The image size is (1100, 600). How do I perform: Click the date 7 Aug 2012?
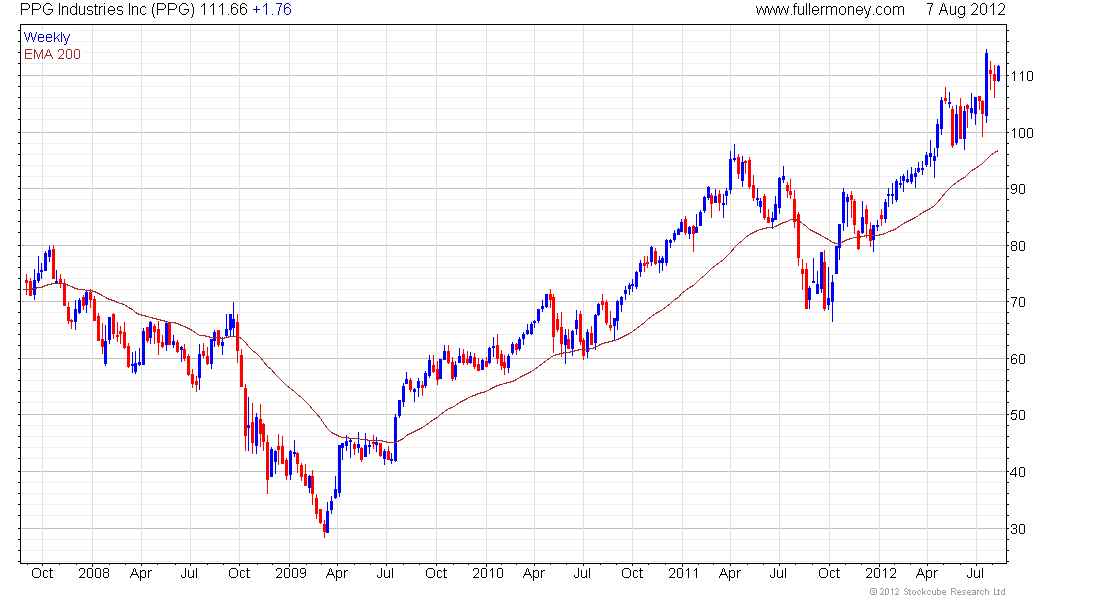coord(965,10)
